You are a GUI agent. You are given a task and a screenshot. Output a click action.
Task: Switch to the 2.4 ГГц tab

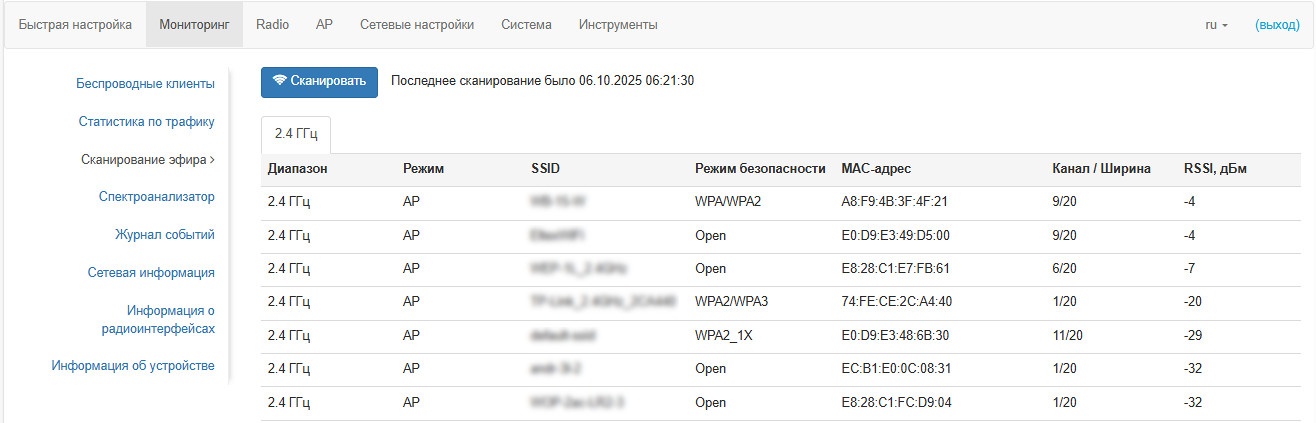click(x=295, y=134)
